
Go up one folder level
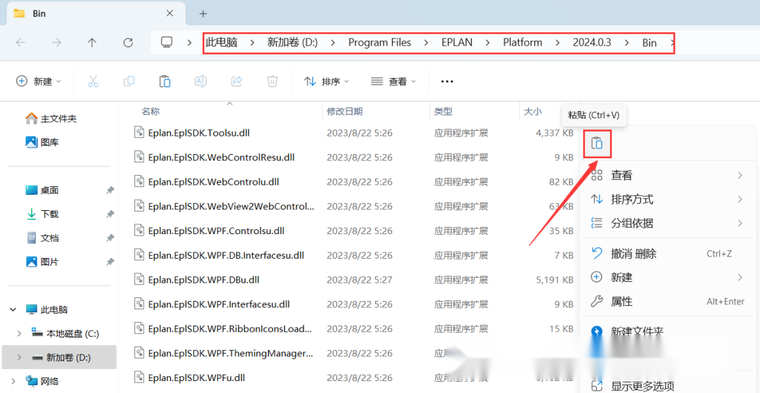[92, 43]
